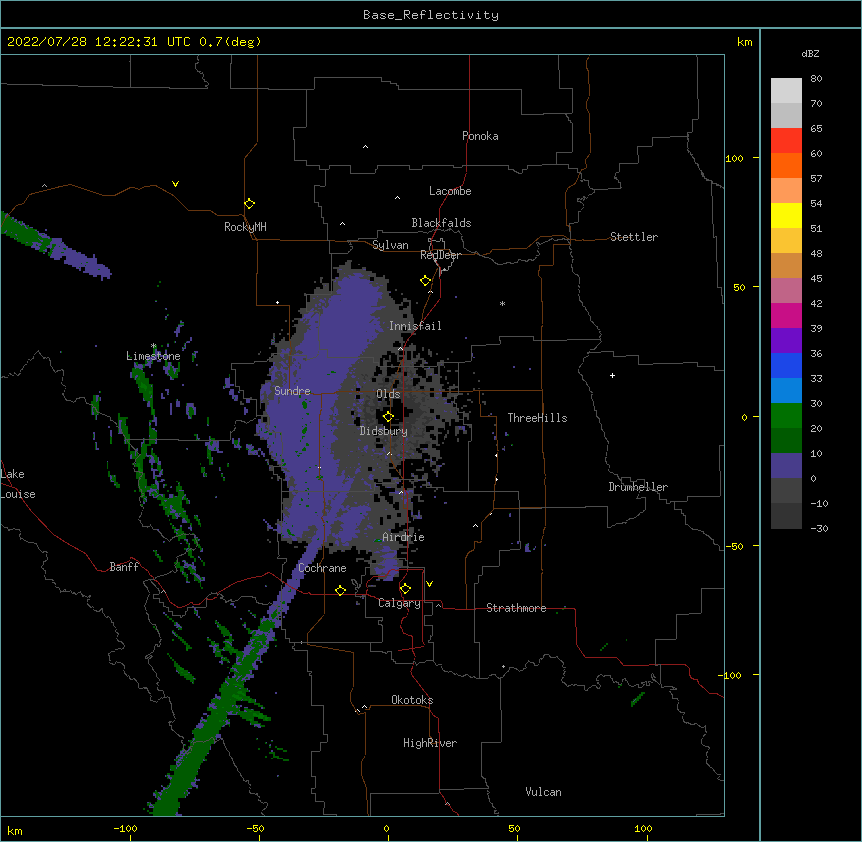Click the Lake Louise label
Screen dimensions: 862x842
[18, 484]
